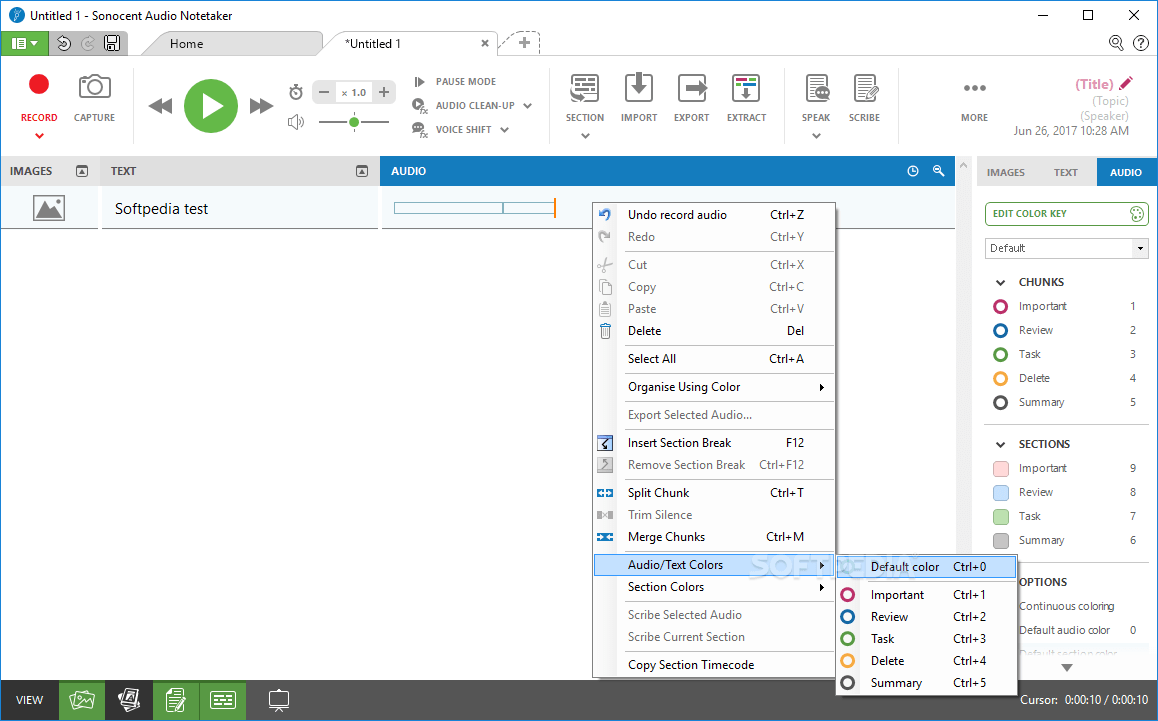The image size is (1158, 721).
Task: Click the Edit Color Key button
Action: [x=1066, y=213]
